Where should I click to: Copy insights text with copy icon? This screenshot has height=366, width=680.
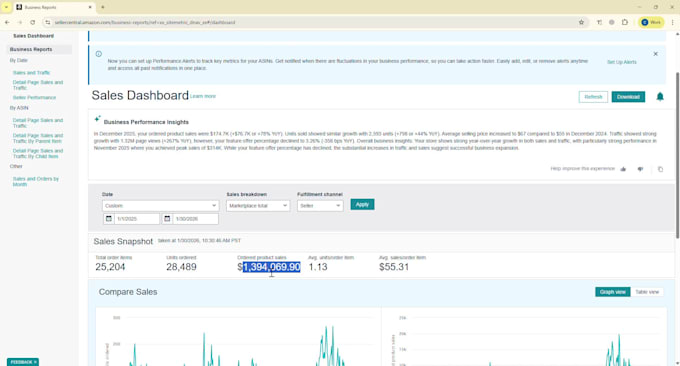tap(660, 169)
